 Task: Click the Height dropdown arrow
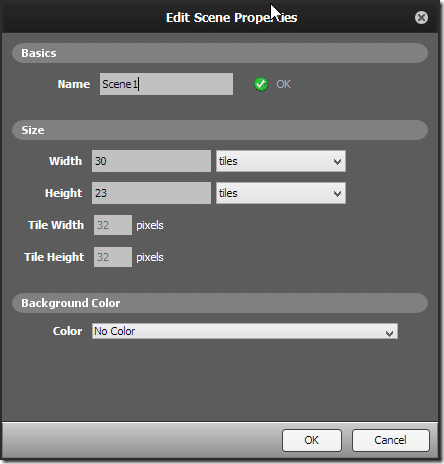point(337,194)
